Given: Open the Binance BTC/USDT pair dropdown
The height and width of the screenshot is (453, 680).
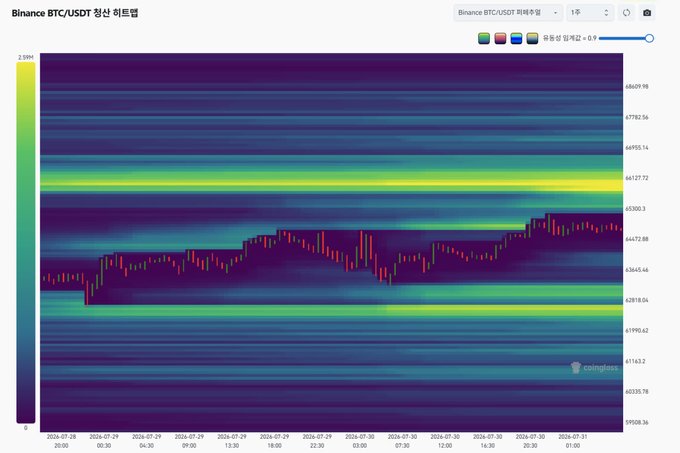Looking at the screenshot, I should [507, 13].
